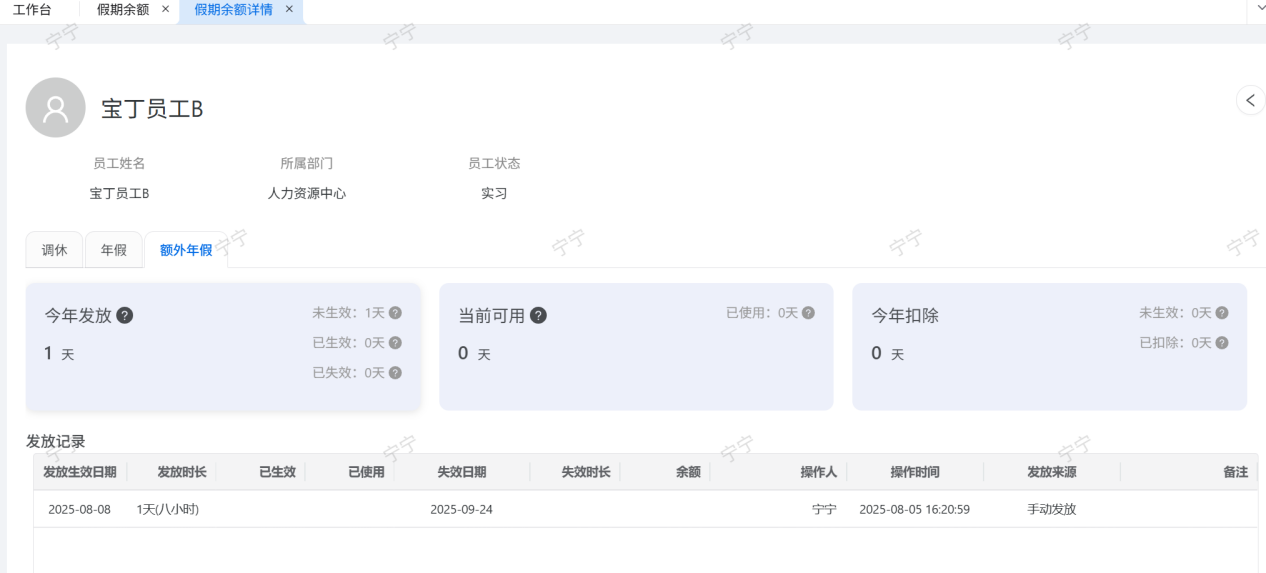Collapse panel with left chevron button
Screen dimensions: 1266x573
(1250, 100)
